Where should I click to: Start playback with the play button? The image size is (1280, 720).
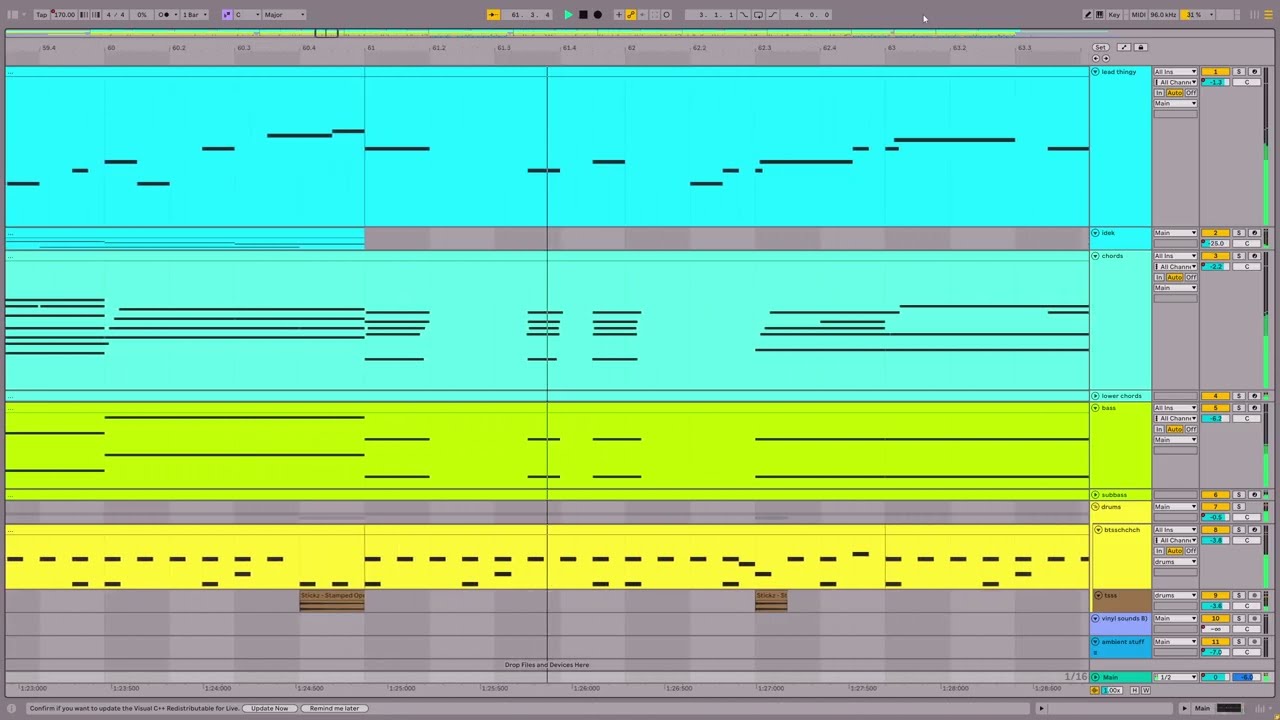568,14
